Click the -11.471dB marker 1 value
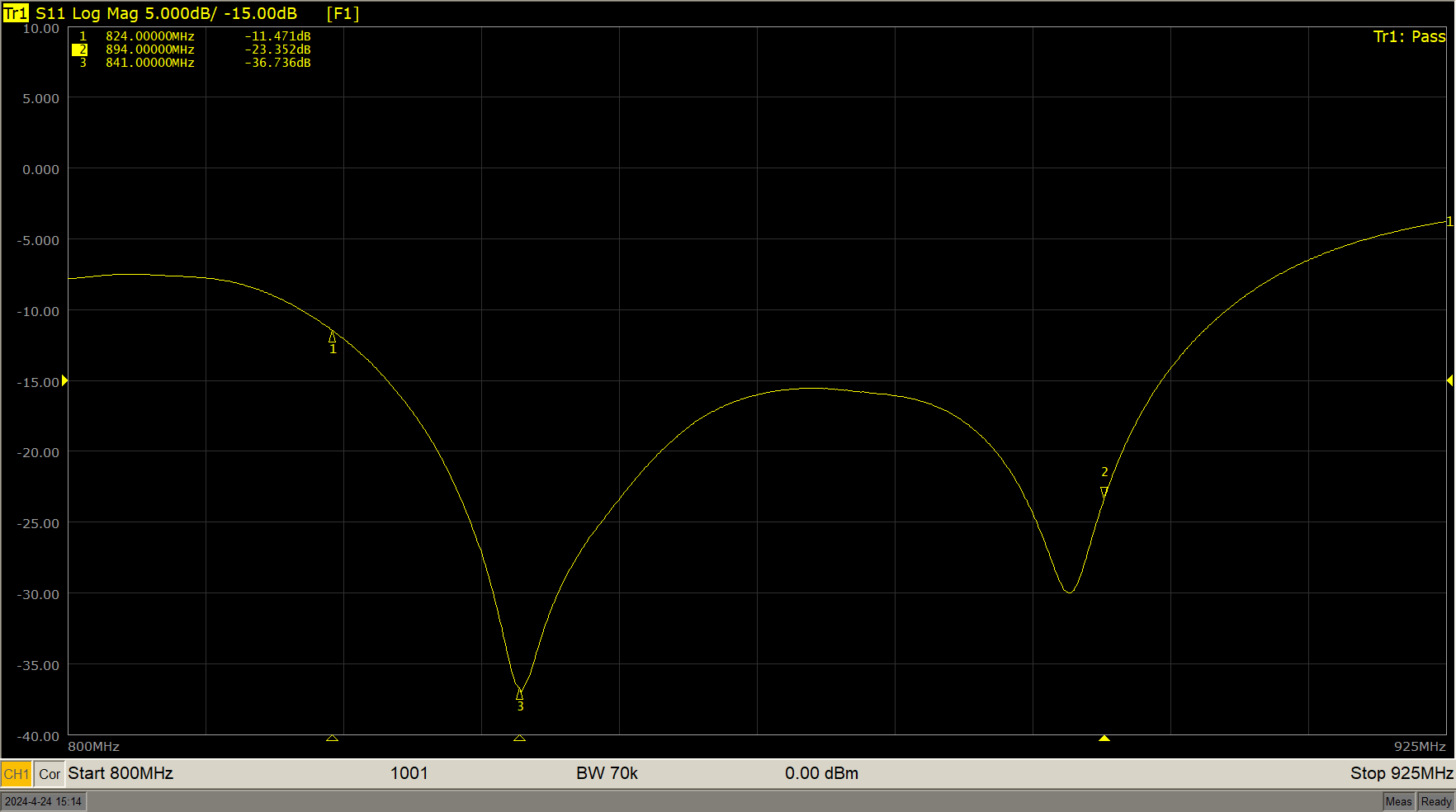 click(x=278, y=36)
